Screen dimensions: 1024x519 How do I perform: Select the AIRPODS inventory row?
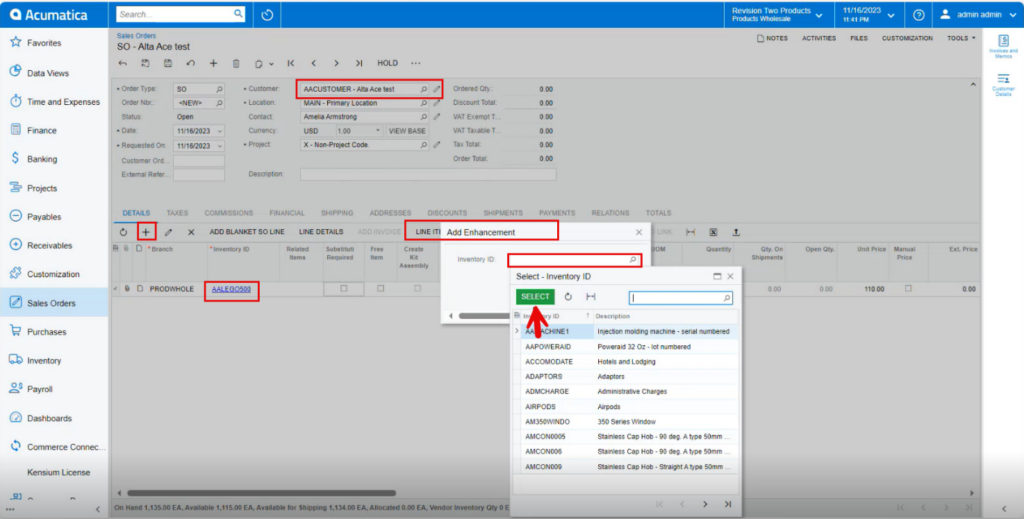point(626,407)
